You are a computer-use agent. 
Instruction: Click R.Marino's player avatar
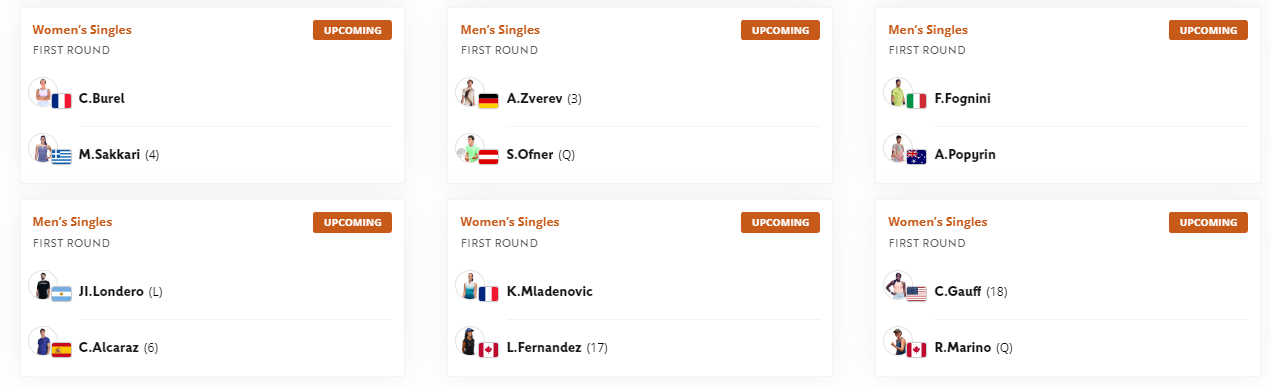click(x=897, y=342)
